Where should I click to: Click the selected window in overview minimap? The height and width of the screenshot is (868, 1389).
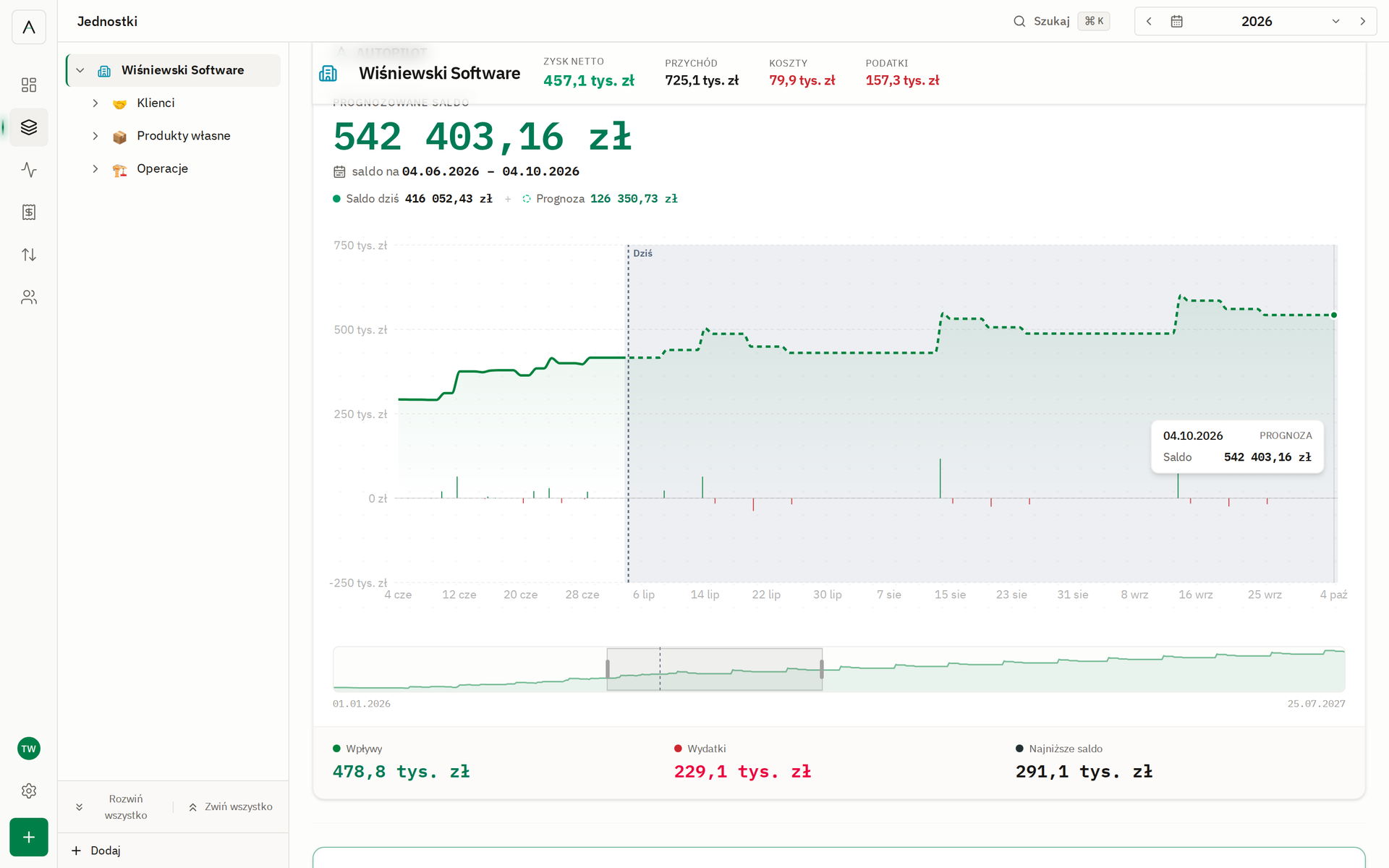(x=715, y=669)
